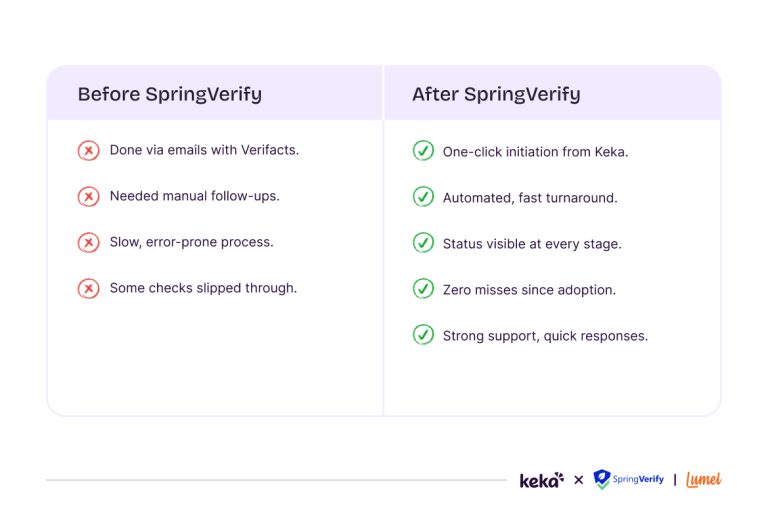Select the After SpringVerify heading
The image size is (768, 529).
(x=496, y=95)
